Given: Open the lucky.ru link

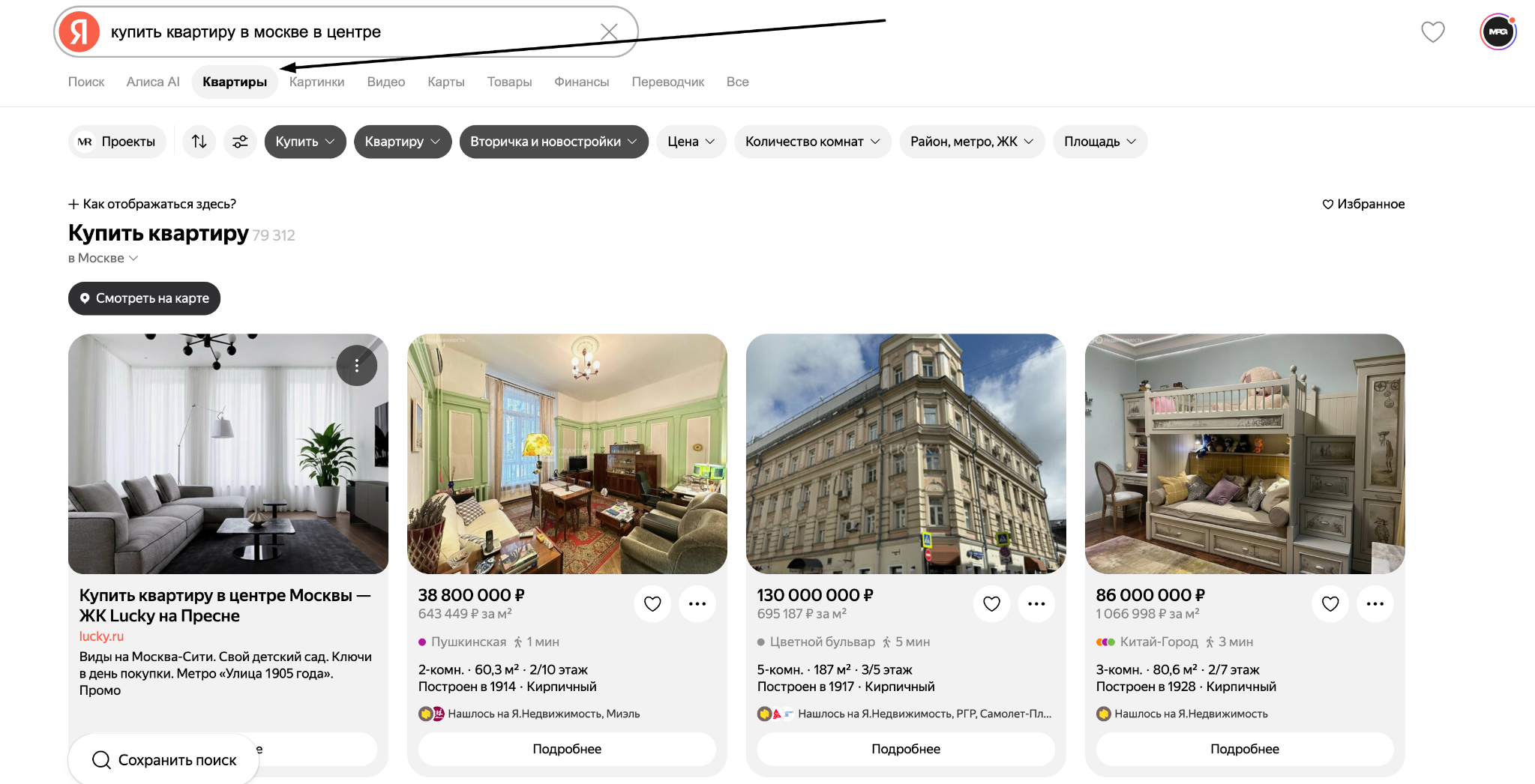Looking at the screenshot, I should coord(101,636).
